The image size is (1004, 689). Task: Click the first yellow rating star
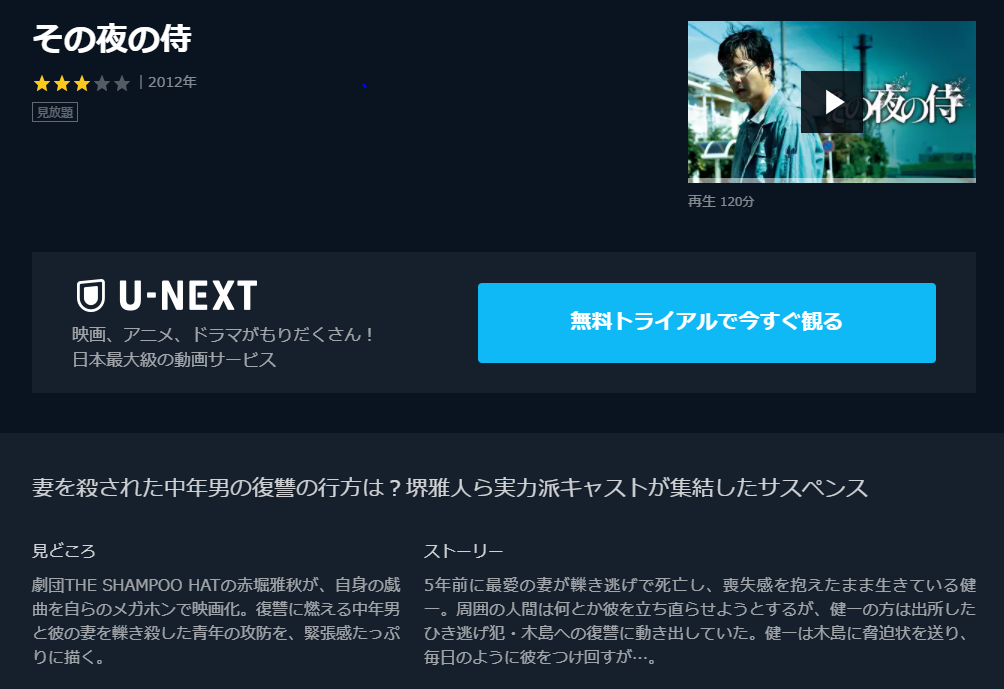(x=42, y=83)
